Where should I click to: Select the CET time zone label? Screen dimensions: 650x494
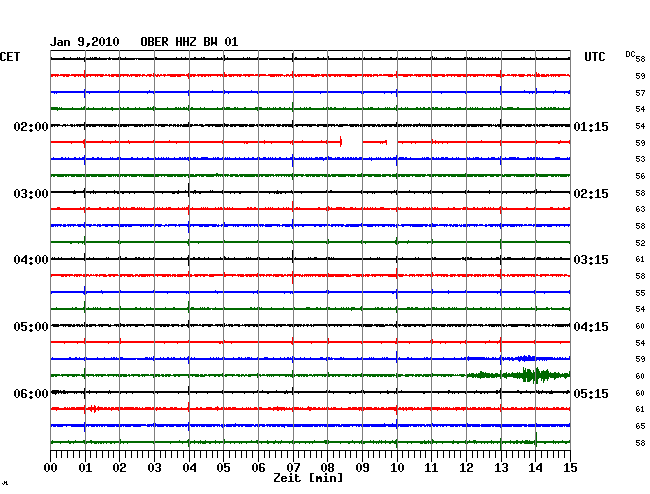10,57
